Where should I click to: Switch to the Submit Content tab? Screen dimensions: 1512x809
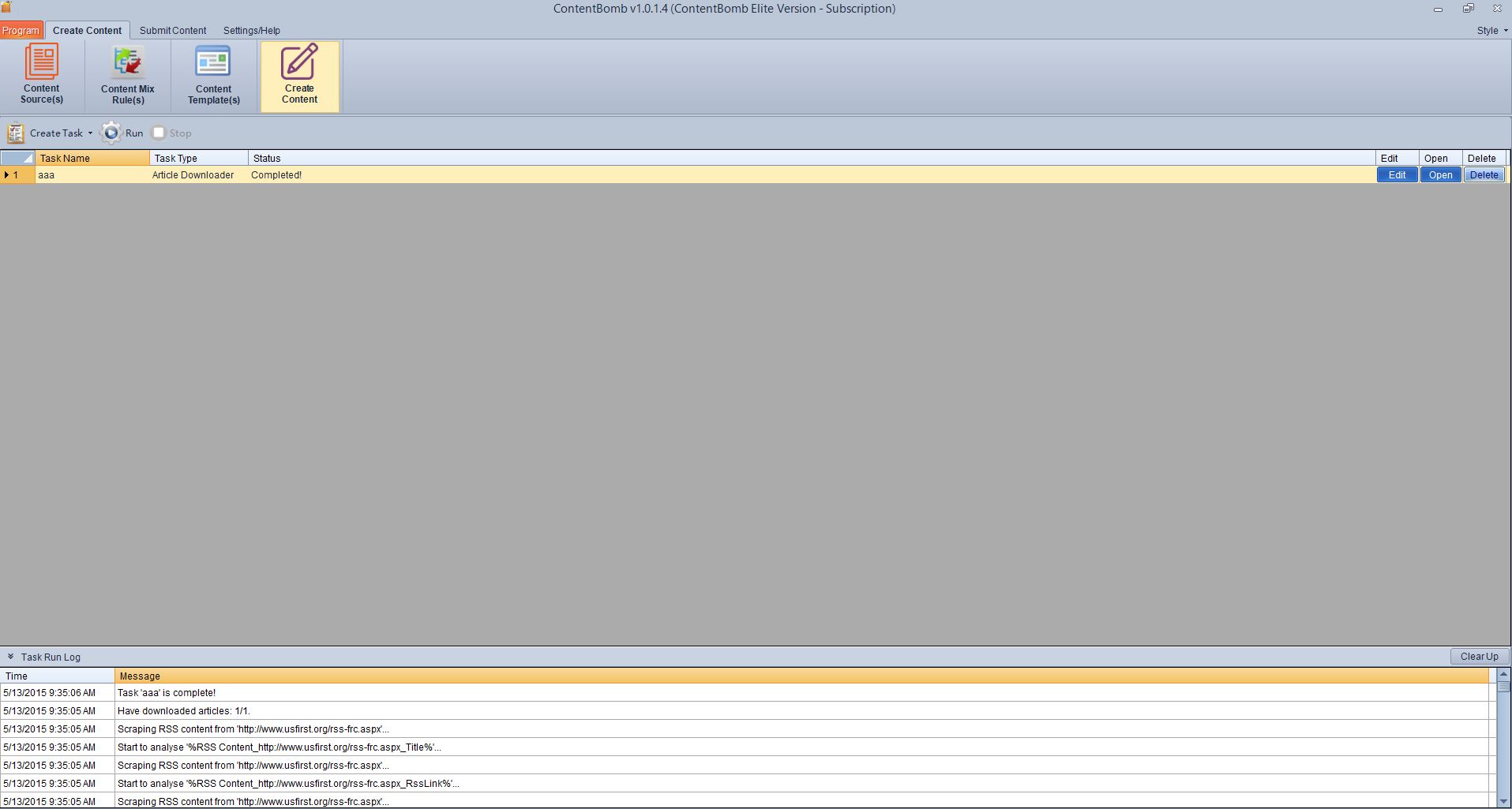coord(173,31)
